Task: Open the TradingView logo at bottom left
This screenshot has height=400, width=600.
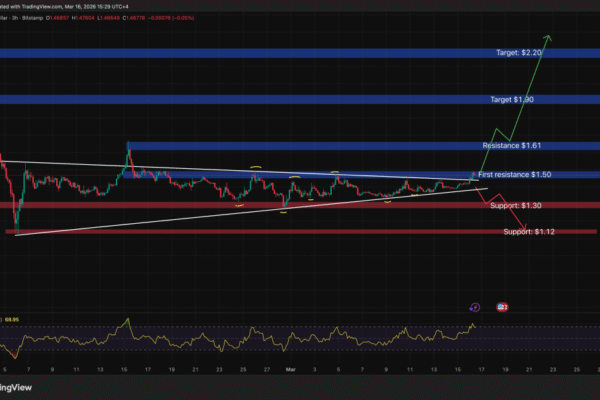Action: tap(17, 387)
